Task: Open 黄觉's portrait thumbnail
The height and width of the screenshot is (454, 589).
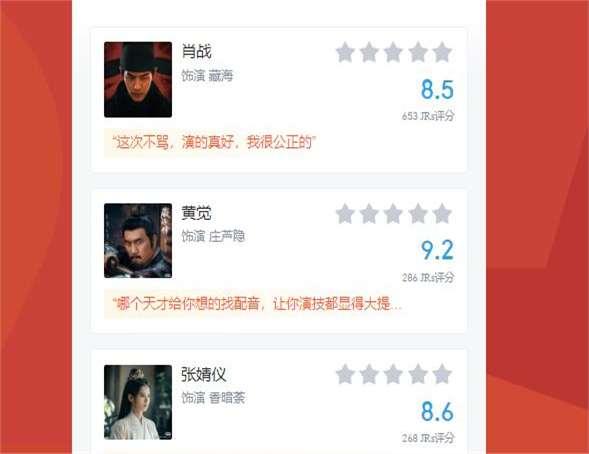Action: (x=138, y=241)
